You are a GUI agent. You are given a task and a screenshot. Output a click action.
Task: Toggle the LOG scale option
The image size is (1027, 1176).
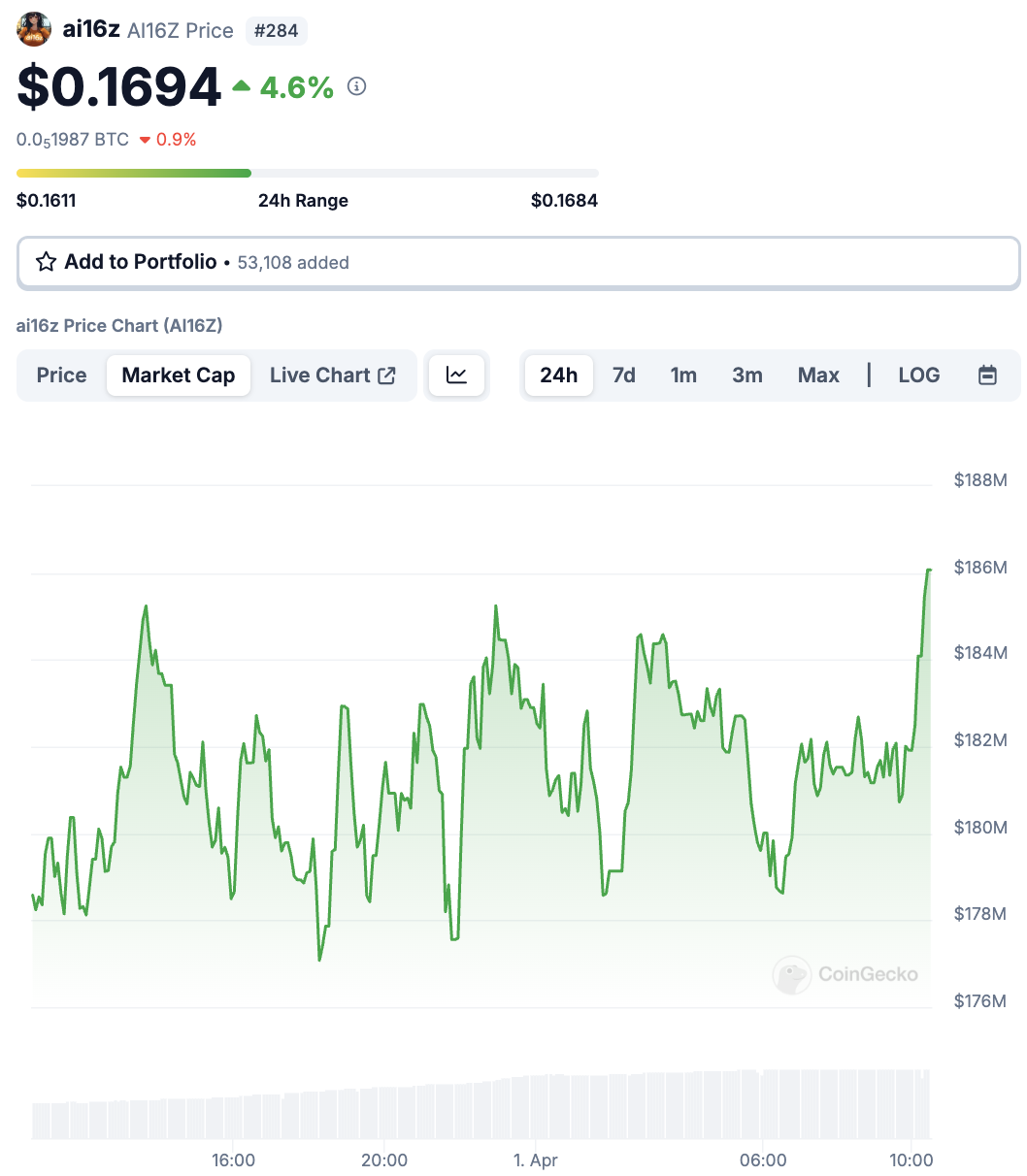918,376
